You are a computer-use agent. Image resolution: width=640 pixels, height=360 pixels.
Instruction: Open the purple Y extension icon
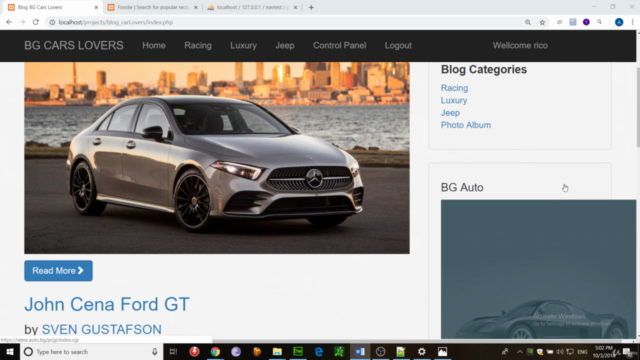pyautogui.click(x=586, y=22)
